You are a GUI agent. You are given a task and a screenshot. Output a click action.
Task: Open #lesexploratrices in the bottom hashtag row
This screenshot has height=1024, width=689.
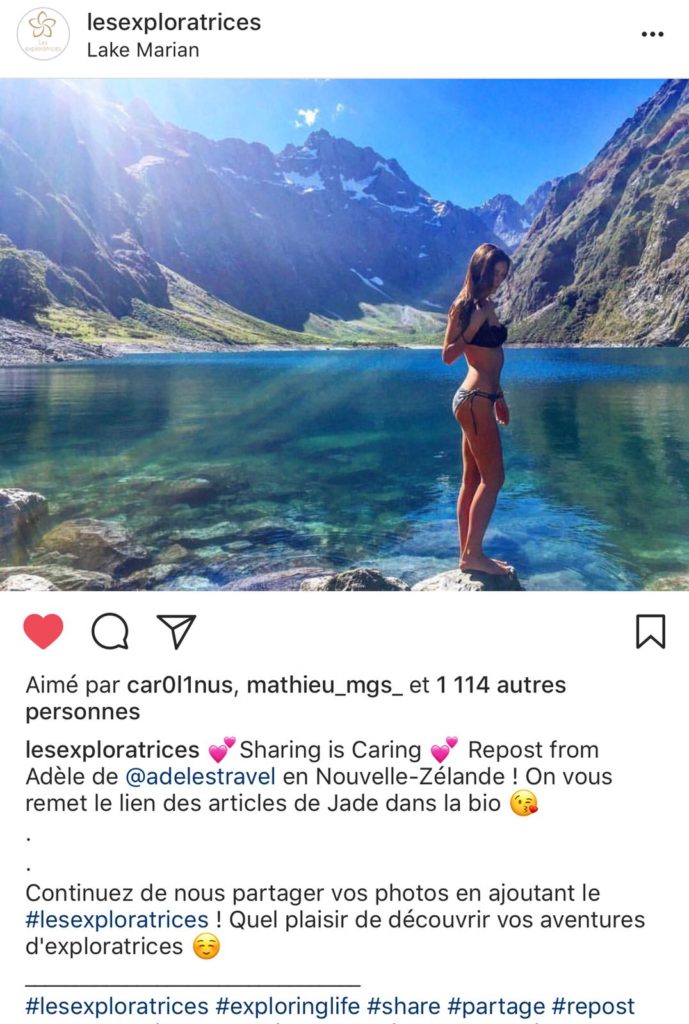pos(117,1006)
